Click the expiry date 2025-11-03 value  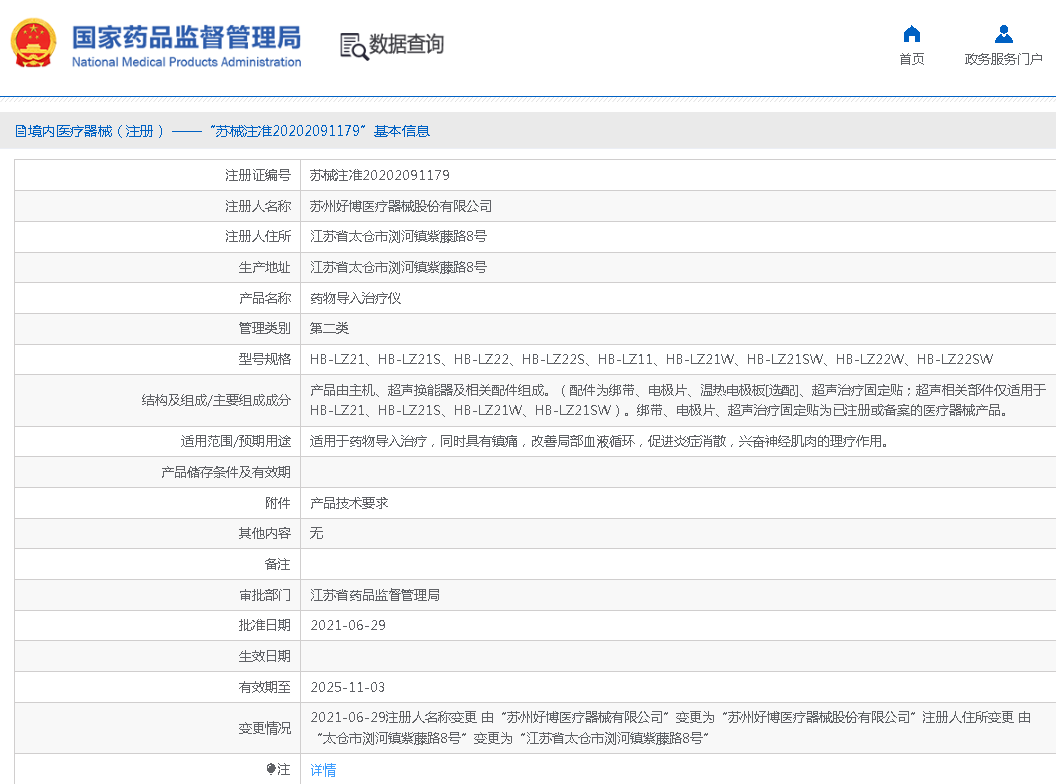point(348,687)
